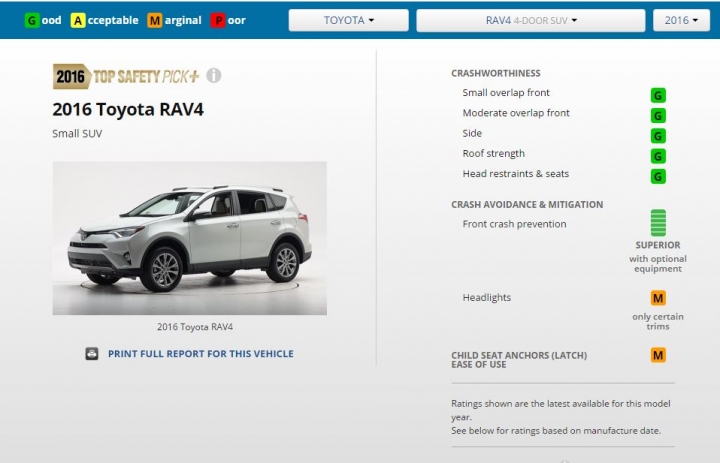Click the Head restraints & seats G badge
The height and width of the screenshot is (463, 720).
[658, 176]
